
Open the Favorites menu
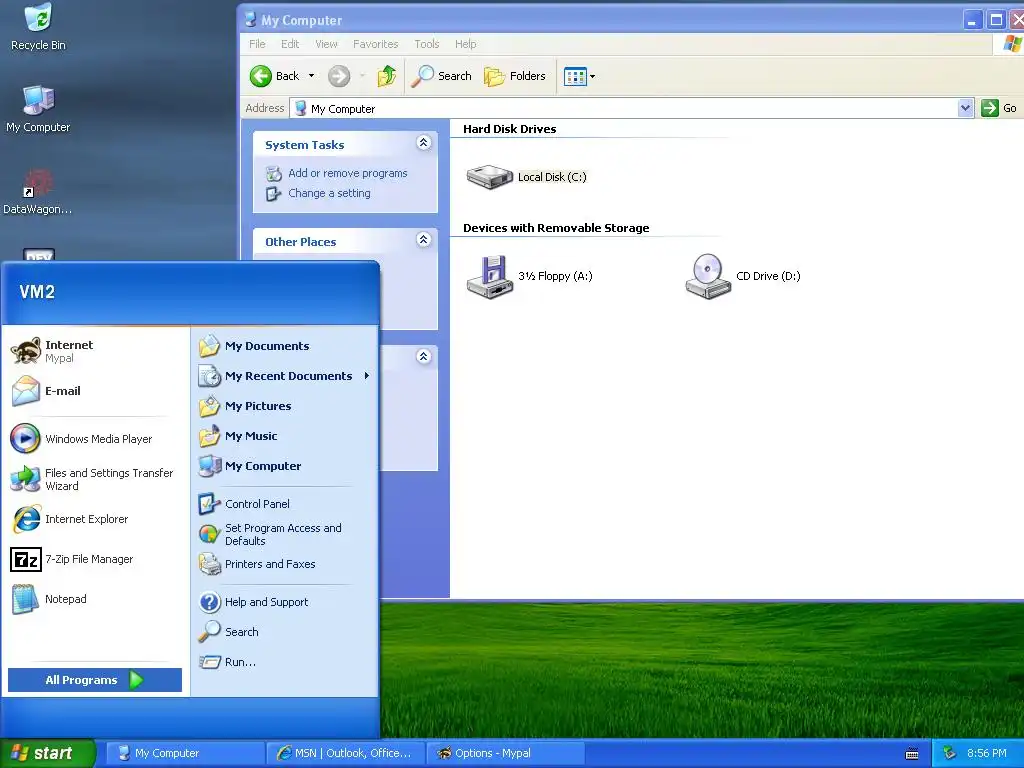point(376,44)
